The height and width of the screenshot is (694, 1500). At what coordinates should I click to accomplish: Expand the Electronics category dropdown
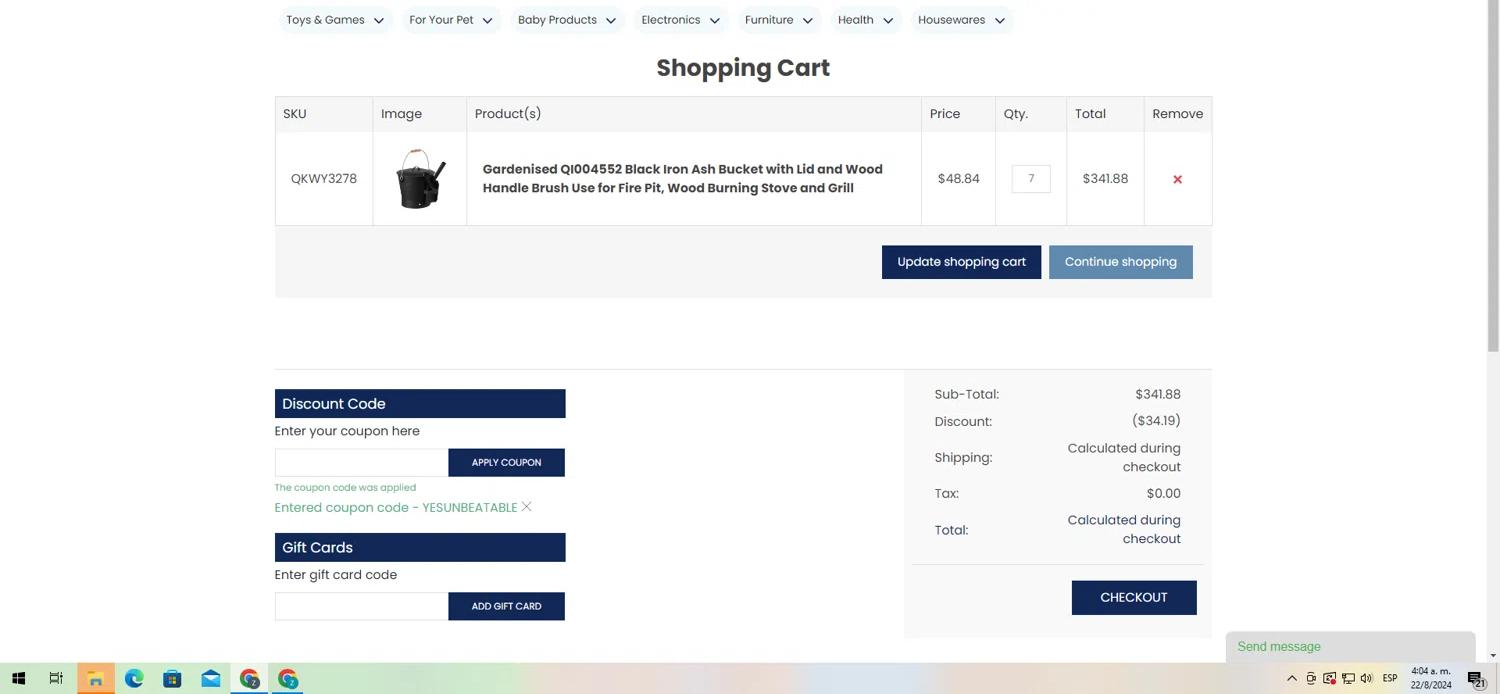tap(680, 20)
